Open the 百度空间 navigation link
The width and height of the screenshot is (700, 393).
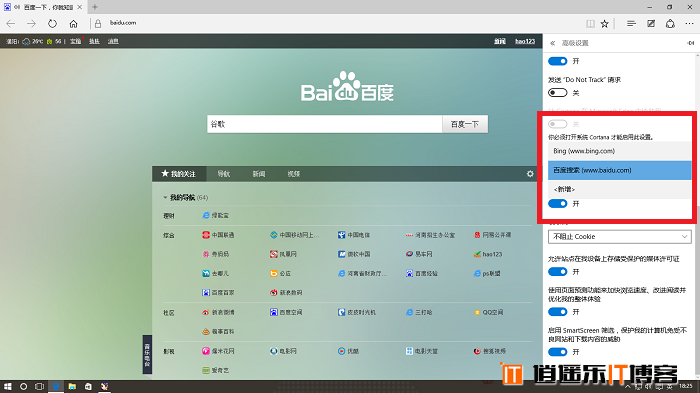(286, 312)
